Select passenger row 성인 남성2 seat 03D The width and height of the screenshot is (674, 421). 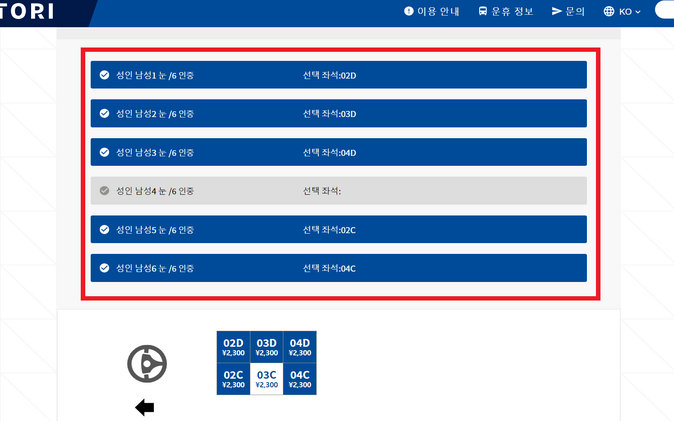pos(339,114)
